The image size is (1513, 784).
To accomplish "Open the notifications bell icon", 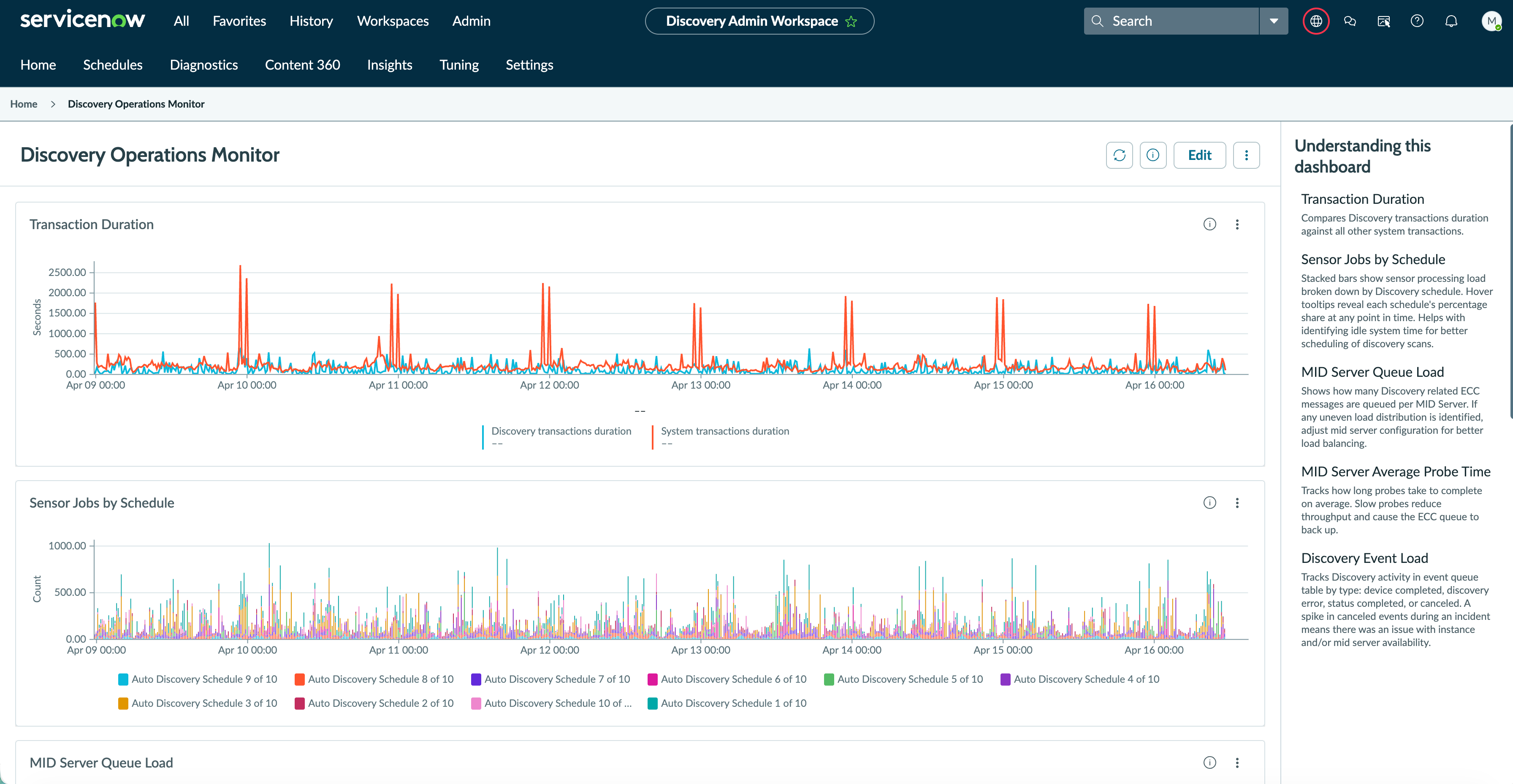I will pos(1451,21).
